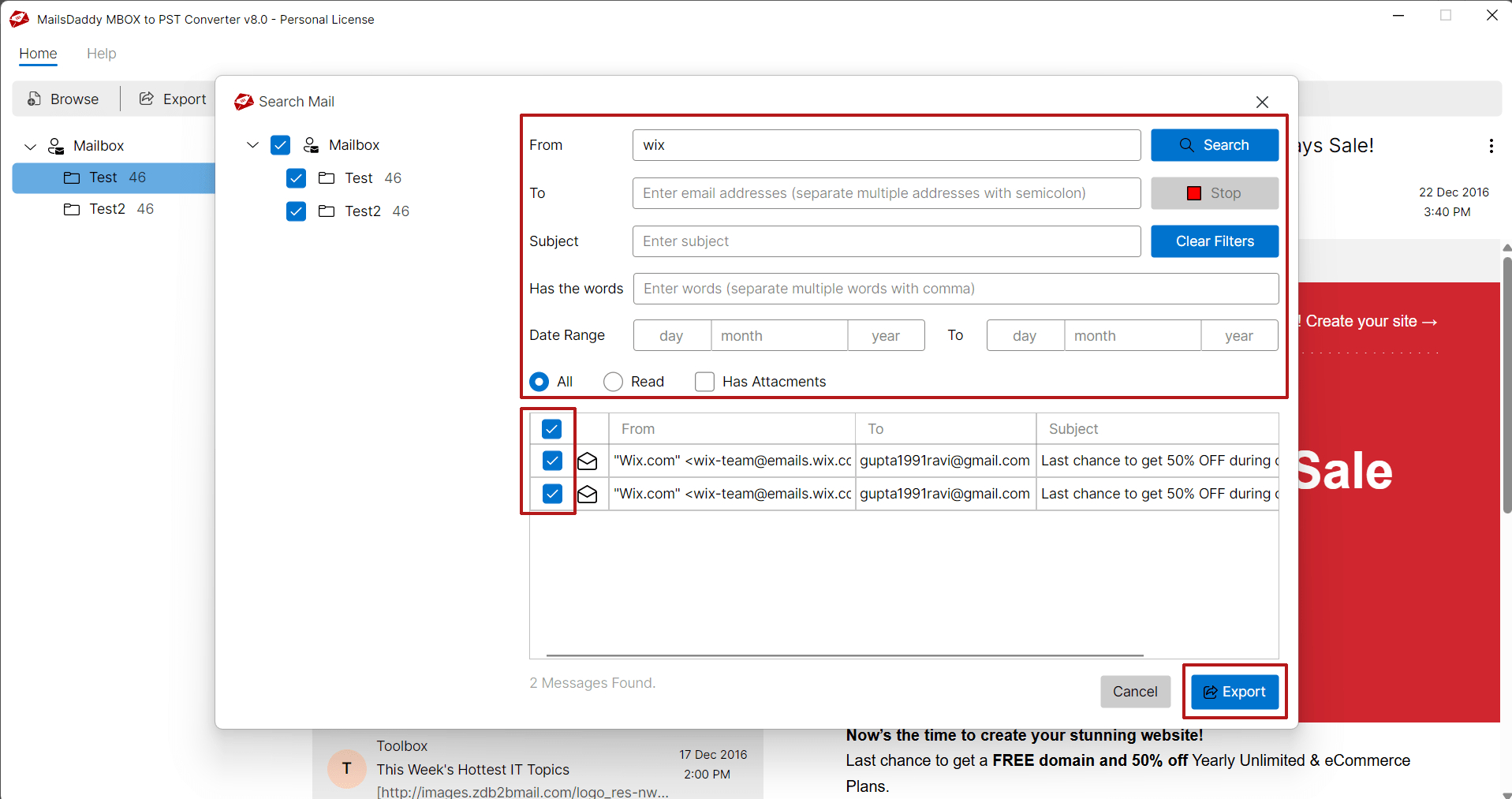The height and width of the screenshot is (799, 1512).
Task: Click open-envelope icon on second result row
Action: [x=588, y=494]
